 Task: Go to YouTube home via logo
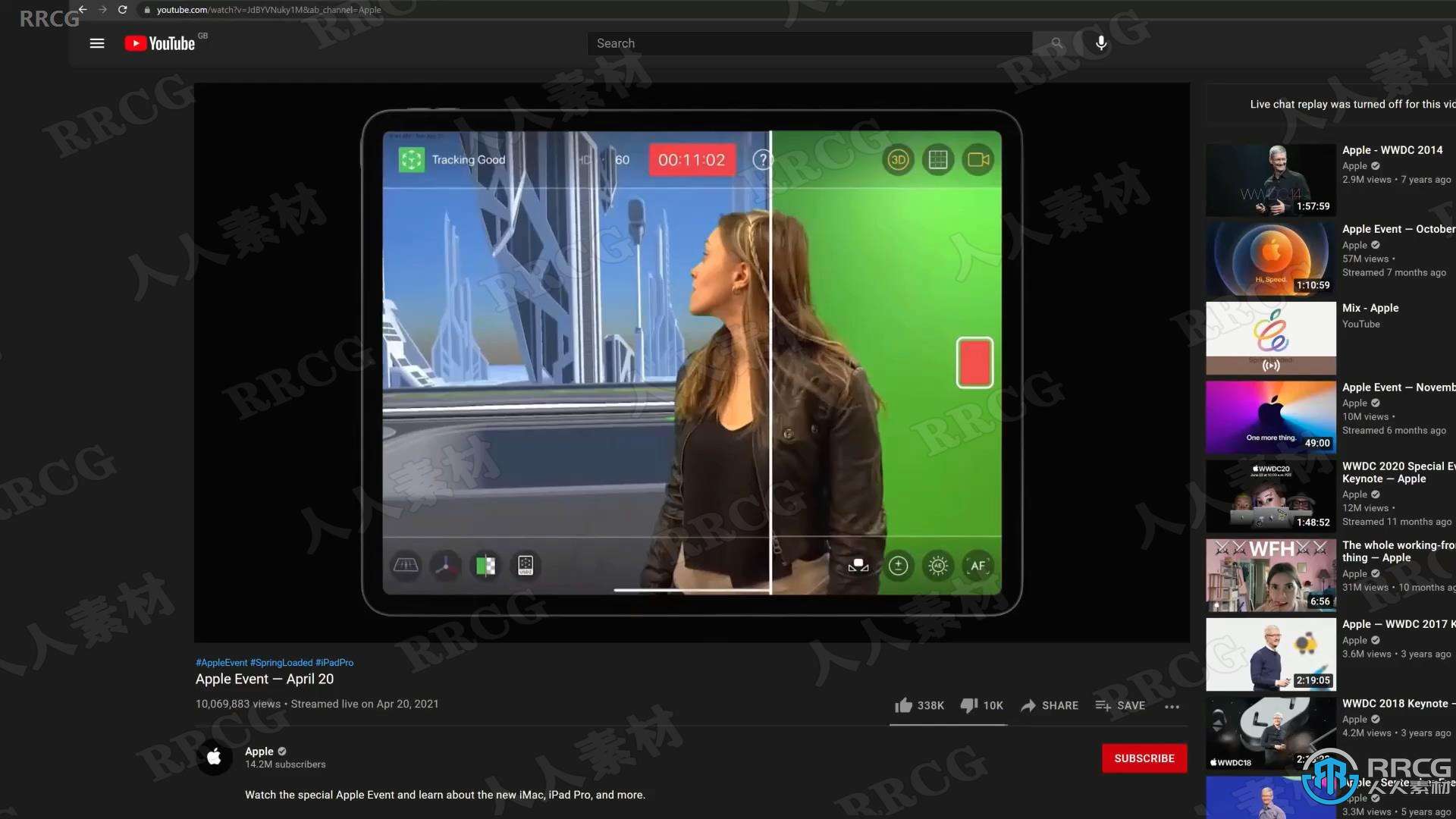click(x=160, y=43)
